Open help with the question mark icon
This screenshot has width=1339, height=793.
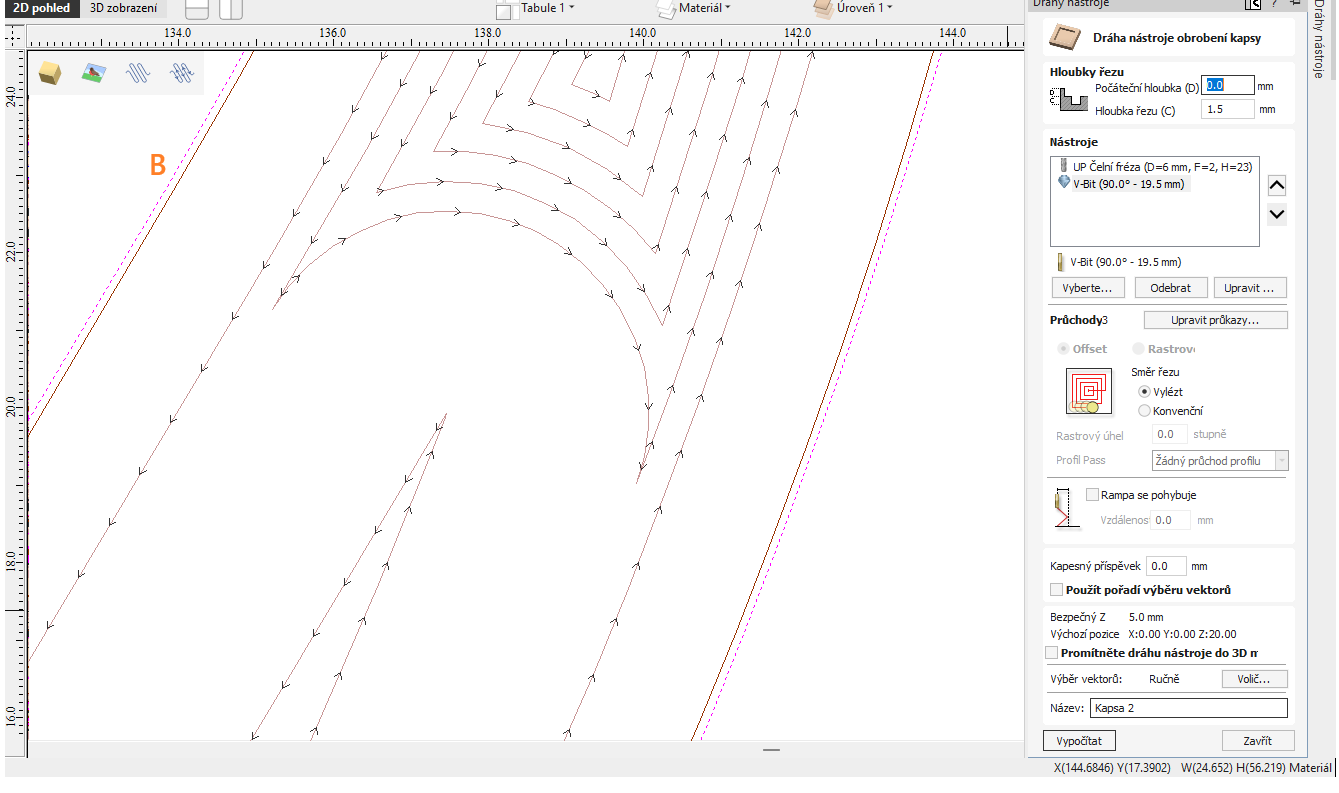(x=1274, y=4)
